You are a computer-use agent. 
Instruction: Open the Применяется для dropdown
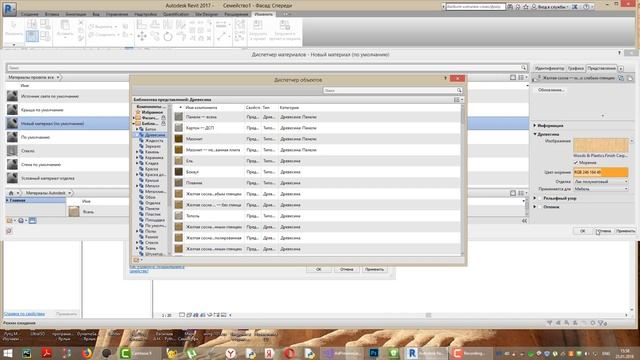[601, 189]
